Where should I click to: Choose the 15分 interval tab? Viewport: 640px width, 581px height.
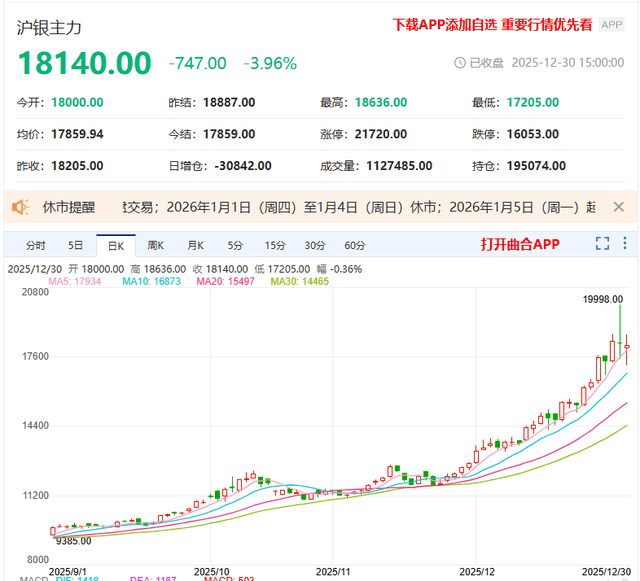(275, 245)
